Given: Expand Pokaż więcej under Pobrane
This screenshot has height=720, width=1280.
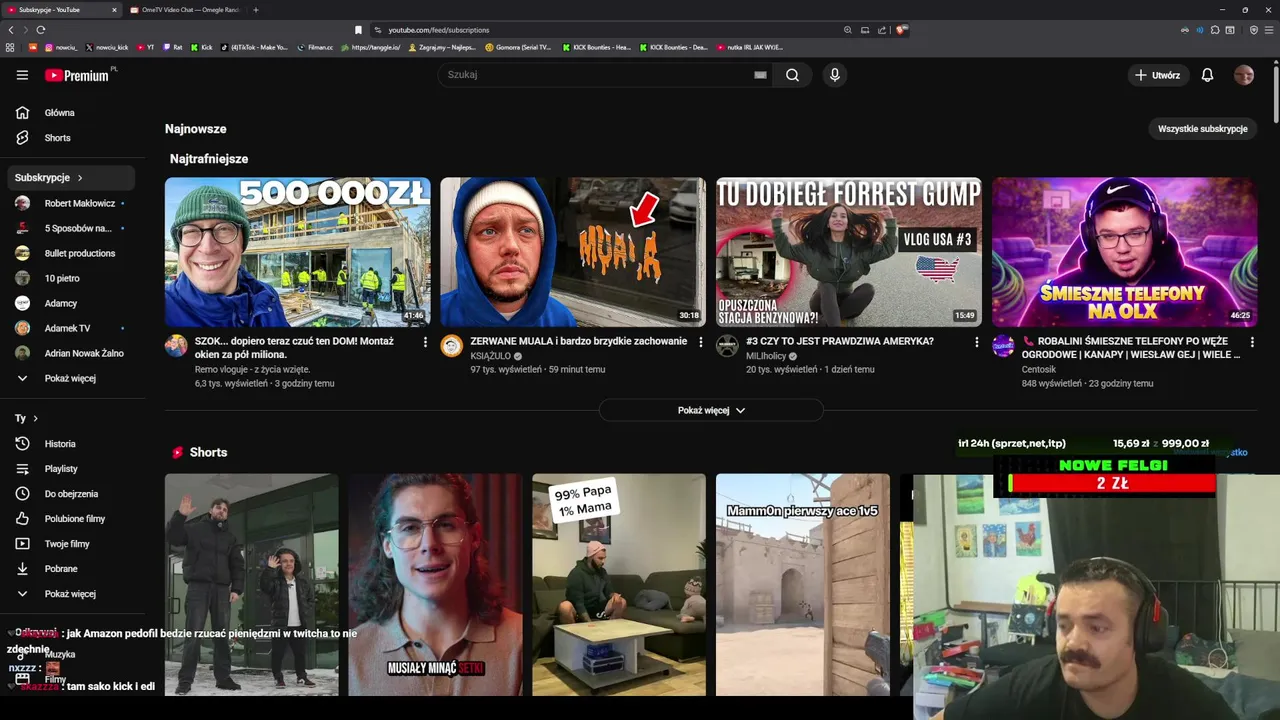Looking at the screenshot, I should [70, 594].
